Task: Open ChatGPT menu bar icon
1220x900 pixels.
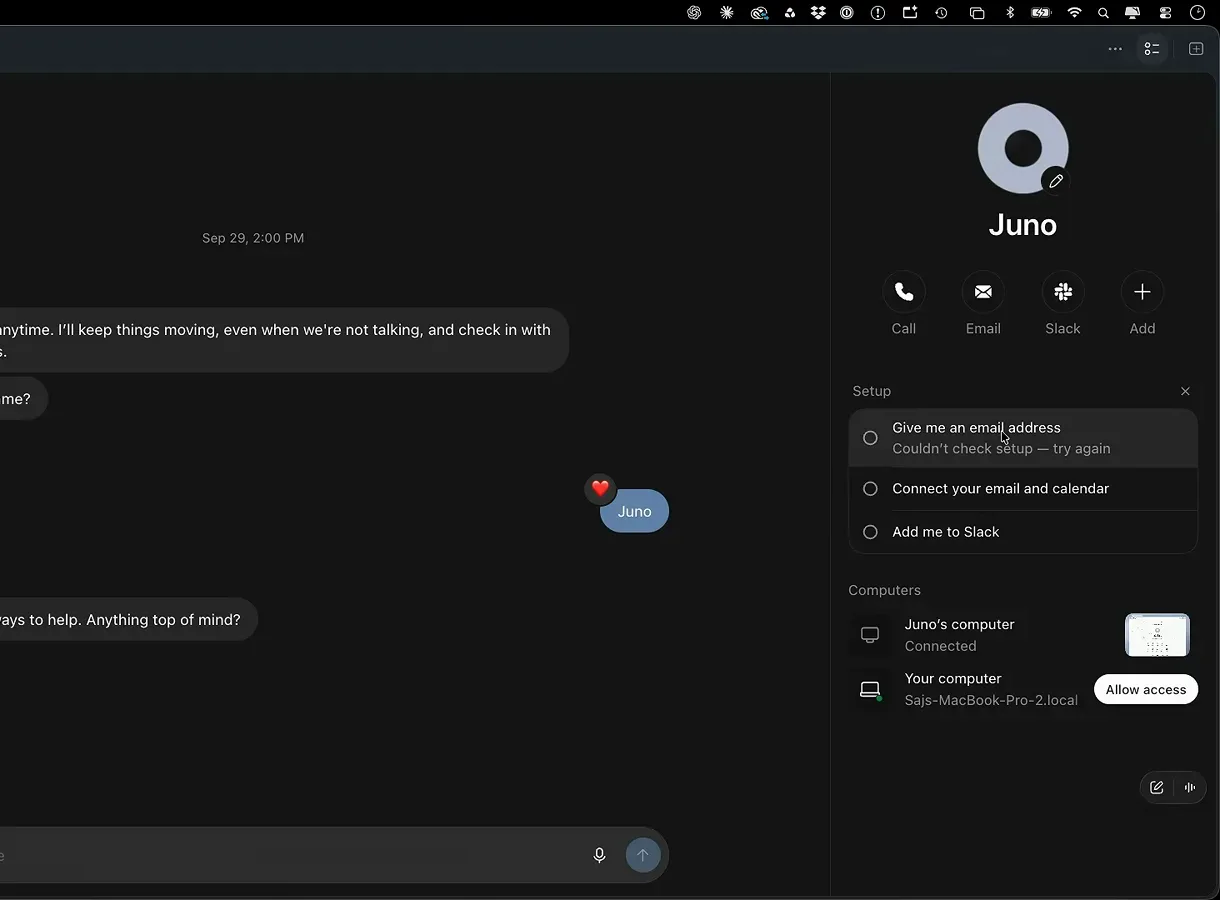Action: [694, 13]
